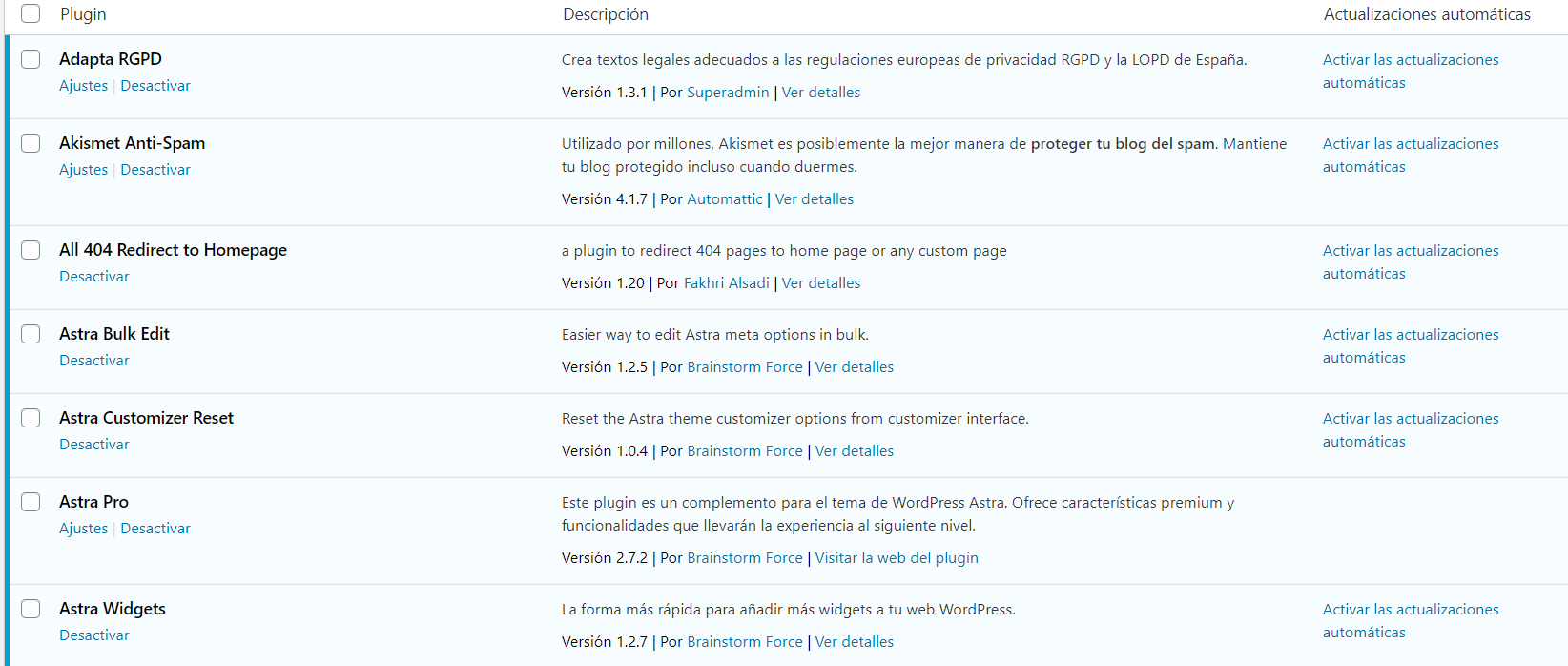Viewport: 1568px width, 666px height.
Task: Enable automatic updates for Astra Customizer Reset
Action: pos(1411,430)
